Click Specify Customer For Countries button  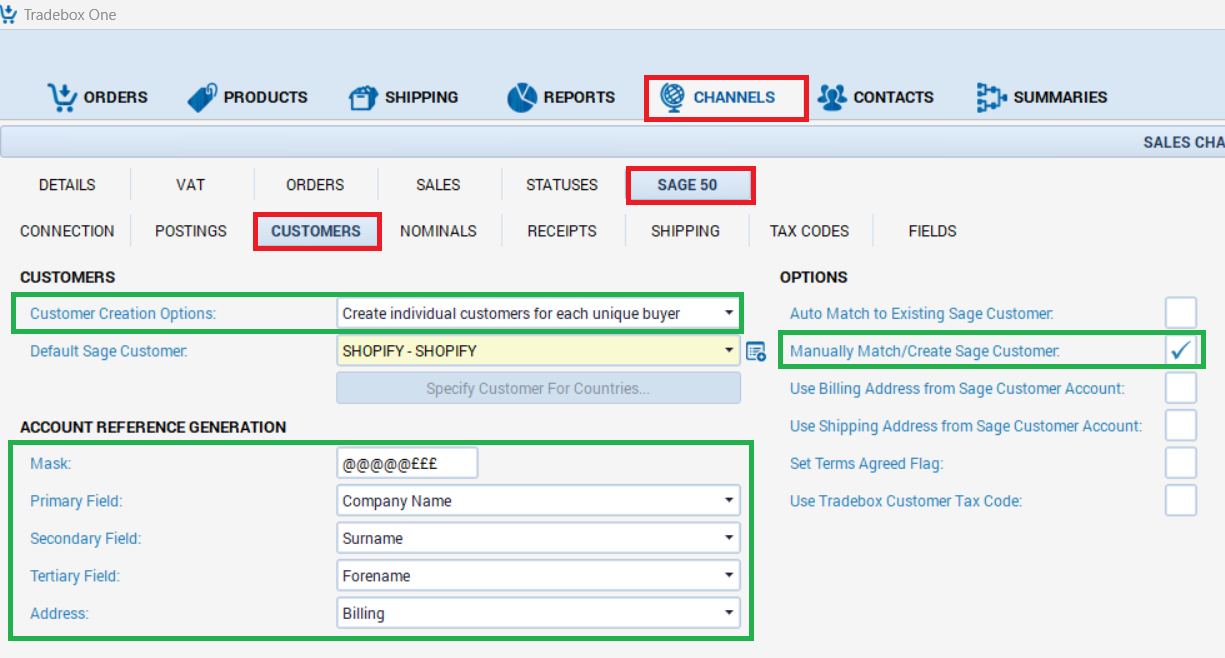(x=538, y=387)
